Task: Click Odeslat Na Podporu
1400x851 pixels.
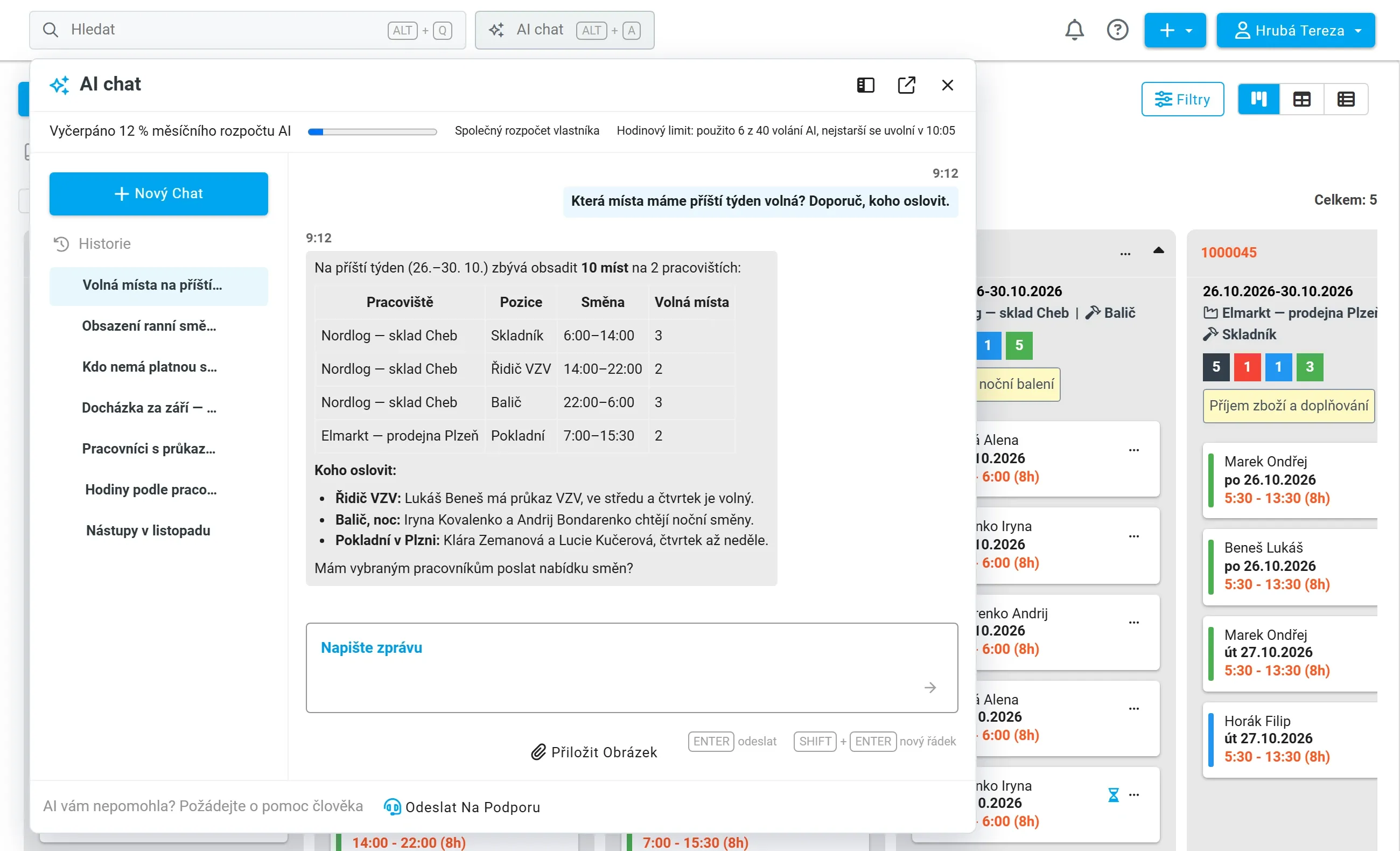Action: coord(462,807)
